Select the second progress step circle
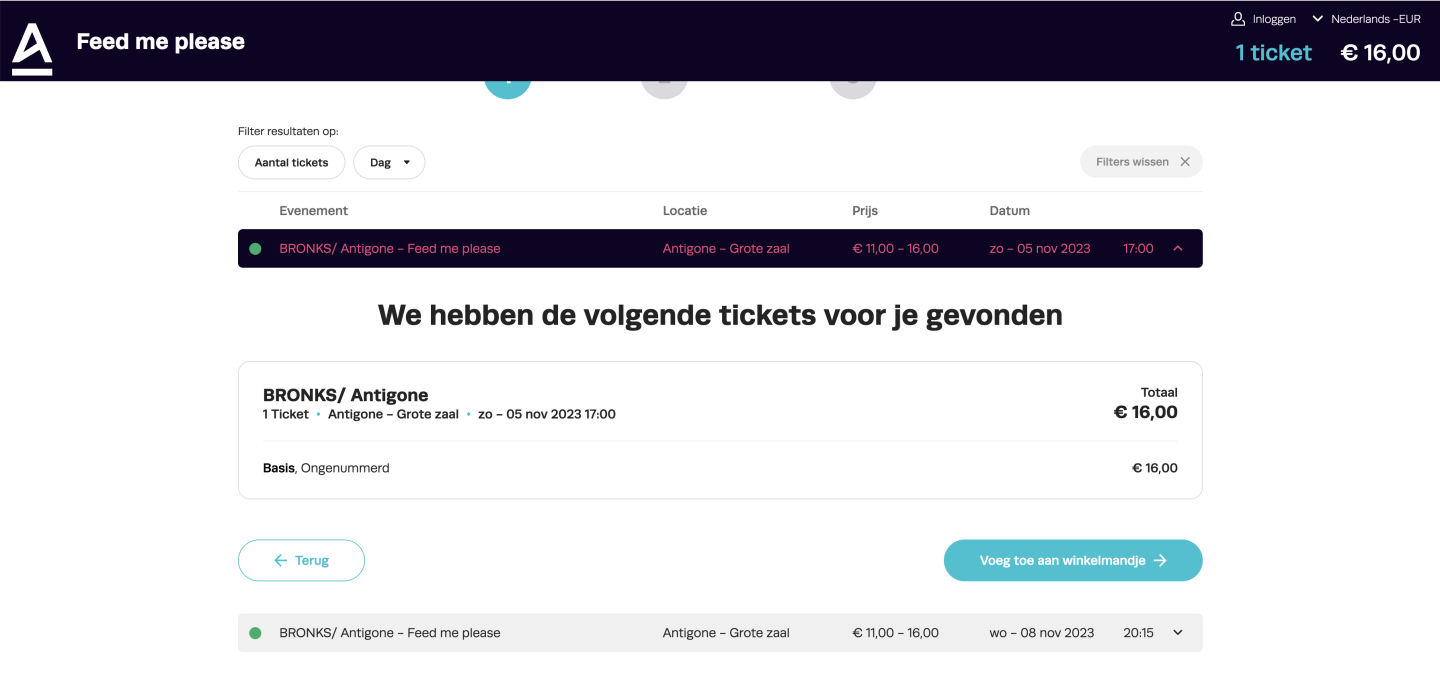This screenshot has width=1440, height=681. click(x=664, y=88)
